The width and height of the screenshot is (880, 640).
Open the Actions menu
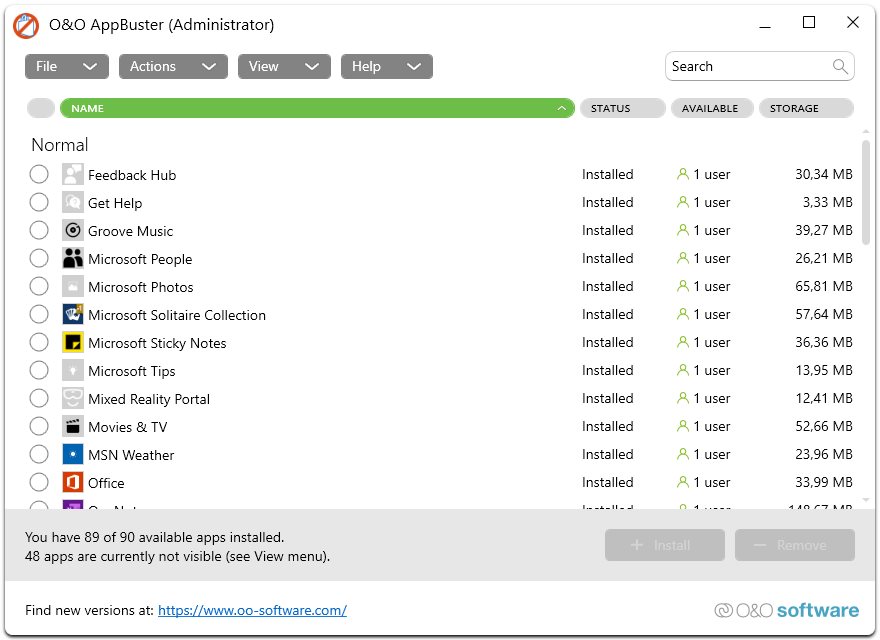point(172,66)
